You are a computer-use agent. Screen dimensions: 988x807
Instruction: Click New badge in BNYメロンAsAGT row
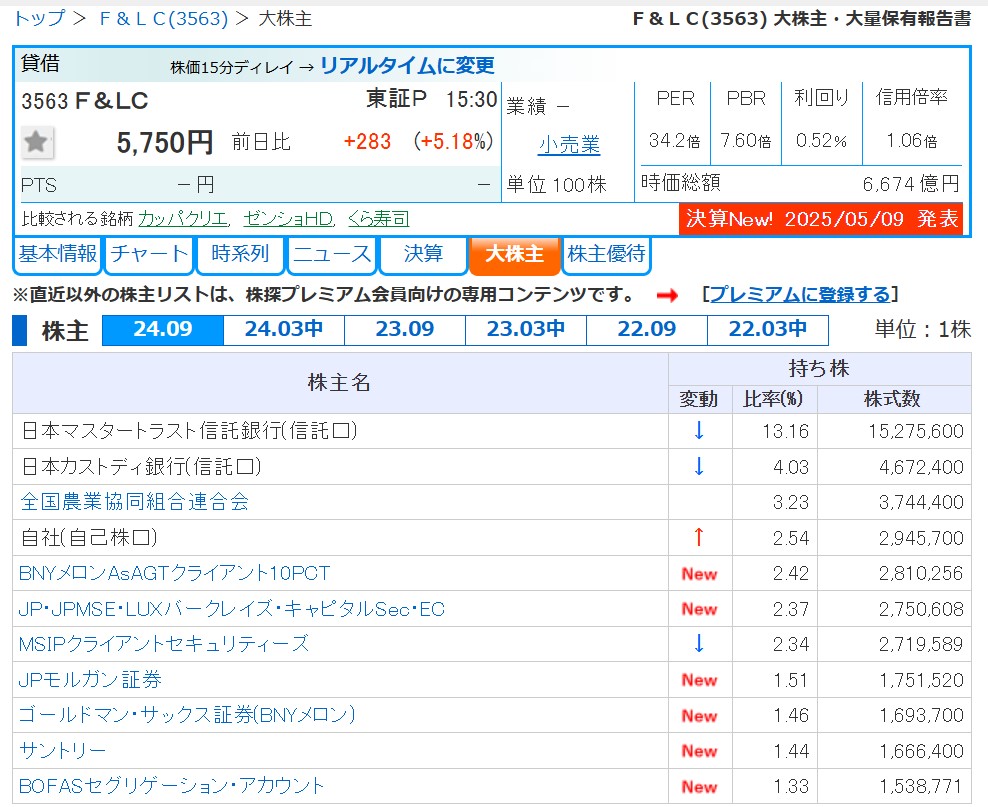point(699,574)
